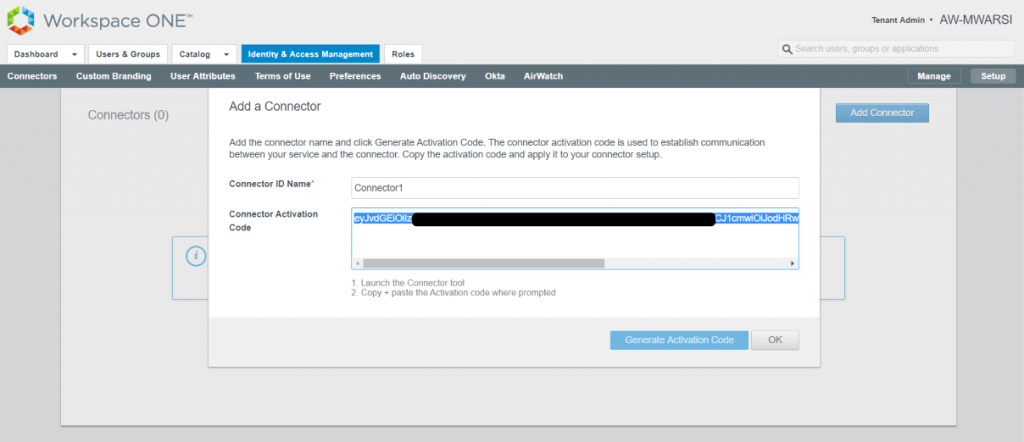This screenshot has width=1024, height=442.
Task: Open Auto Discovery section
Action: [x=433, y=76]
